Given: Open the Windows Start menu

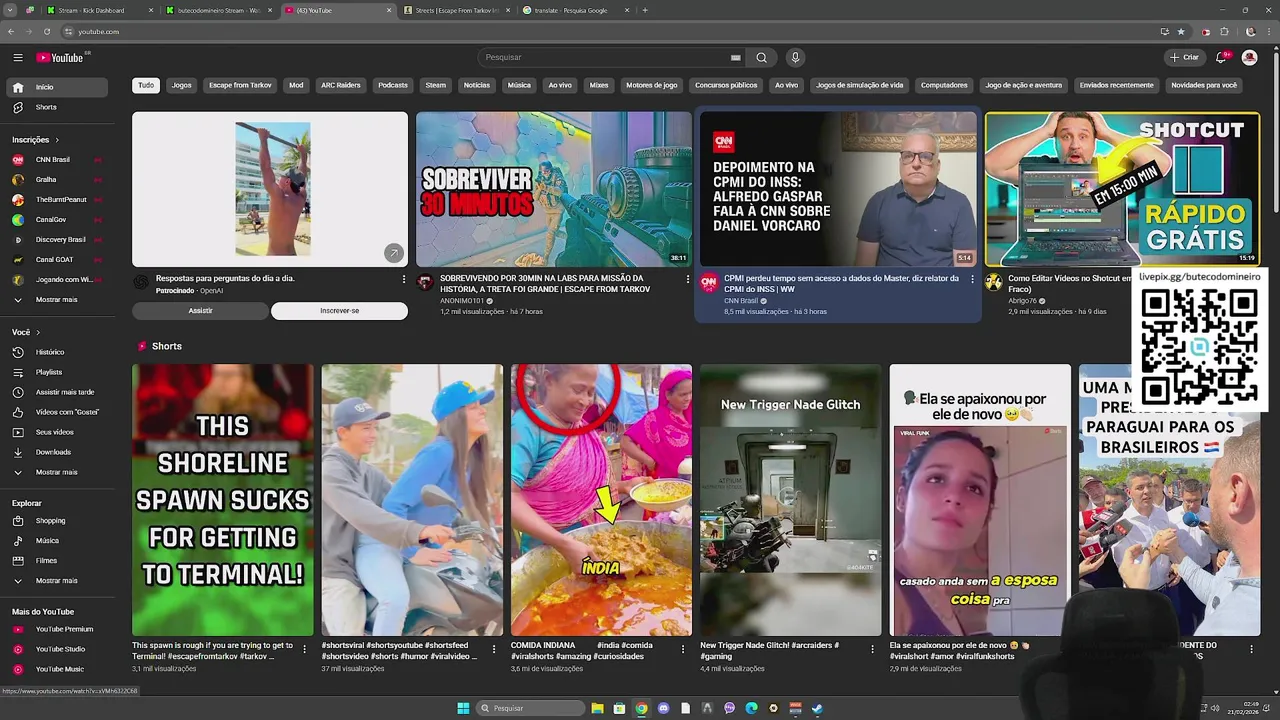Looking at the screenshot, I should click(463, 708).
